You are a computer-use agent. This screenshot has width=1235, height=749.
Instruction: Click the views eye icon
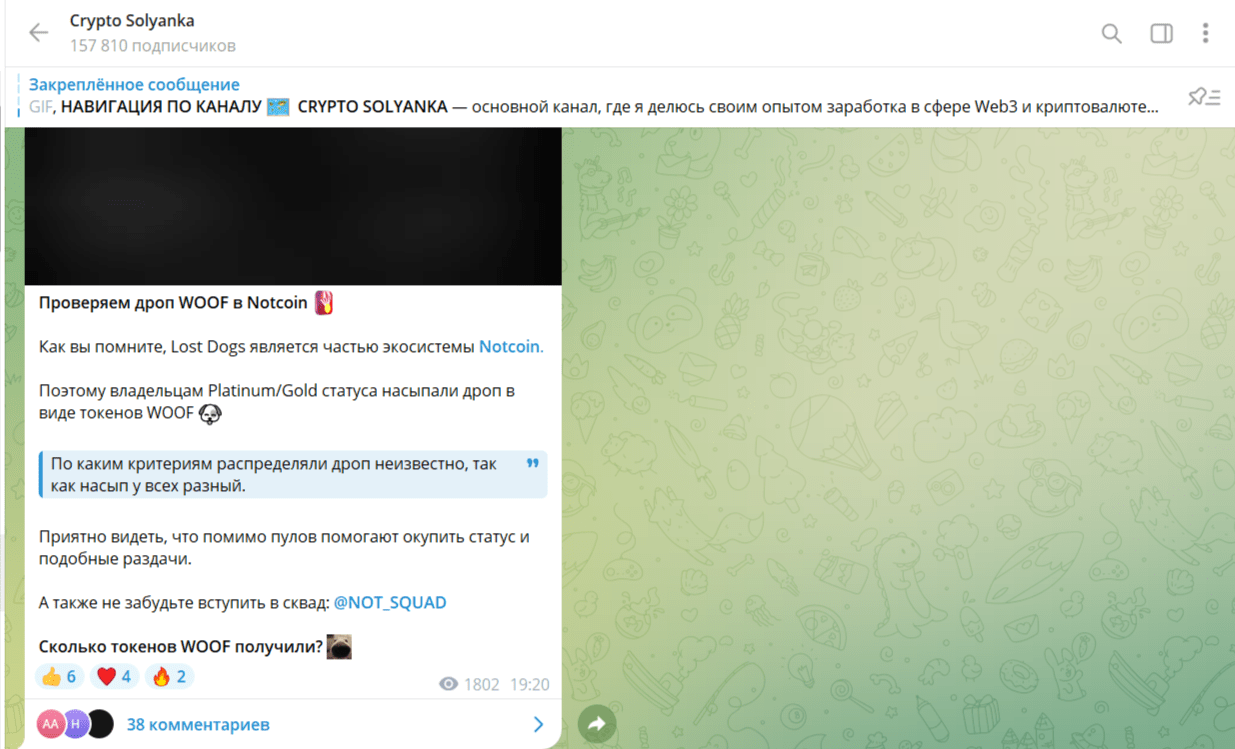coord(449,685)
